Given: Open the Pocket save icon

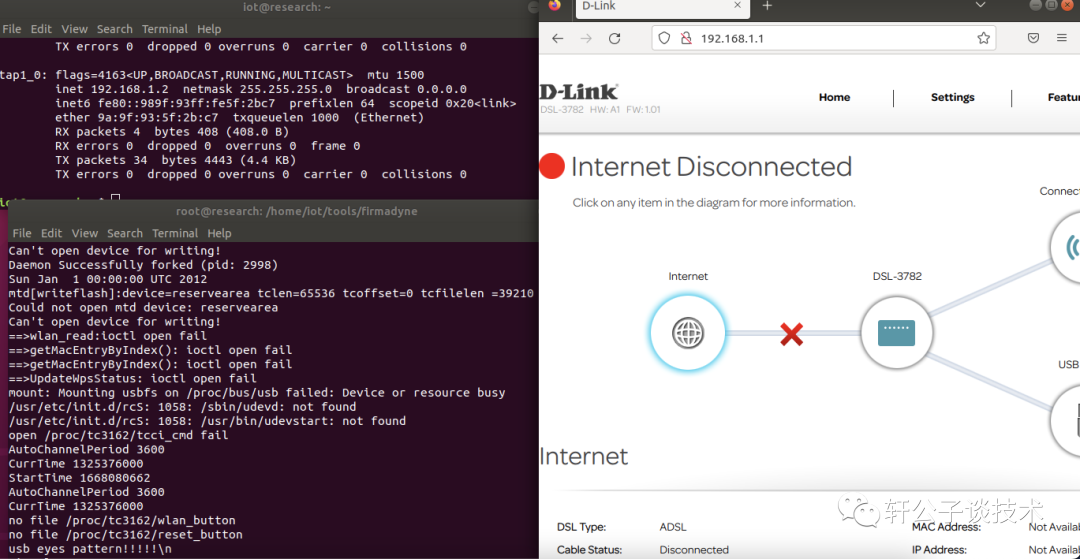Looking at the screenshot, I should pyautogui.click(x=1034, y=39).
